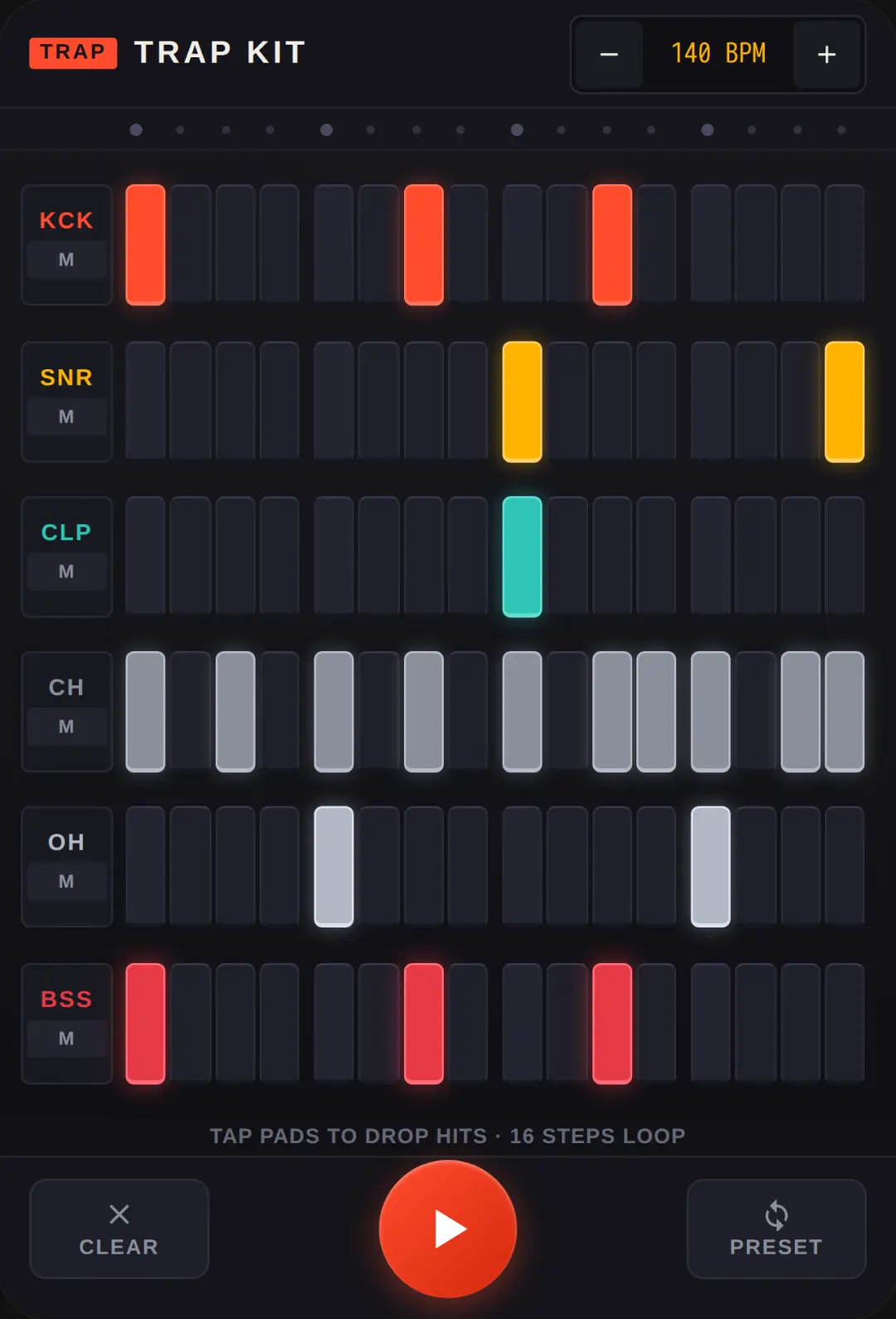This screenshot has height=1319, width=896.
Task: Mute the KCK track
Action: click(66, 260)
